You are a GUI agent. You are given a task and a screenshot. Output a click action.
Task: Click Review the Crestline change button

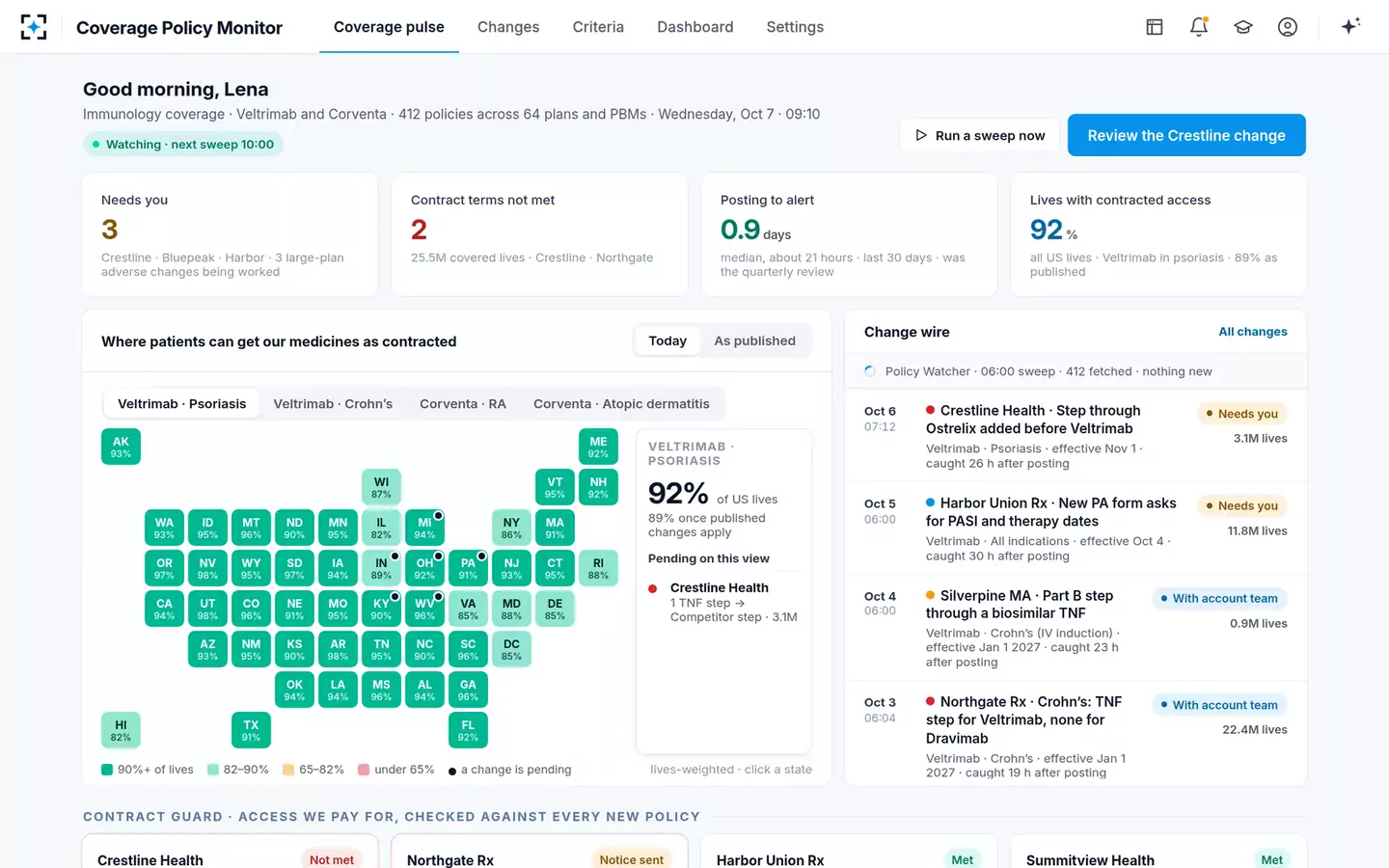click(x=1186, y=135)
